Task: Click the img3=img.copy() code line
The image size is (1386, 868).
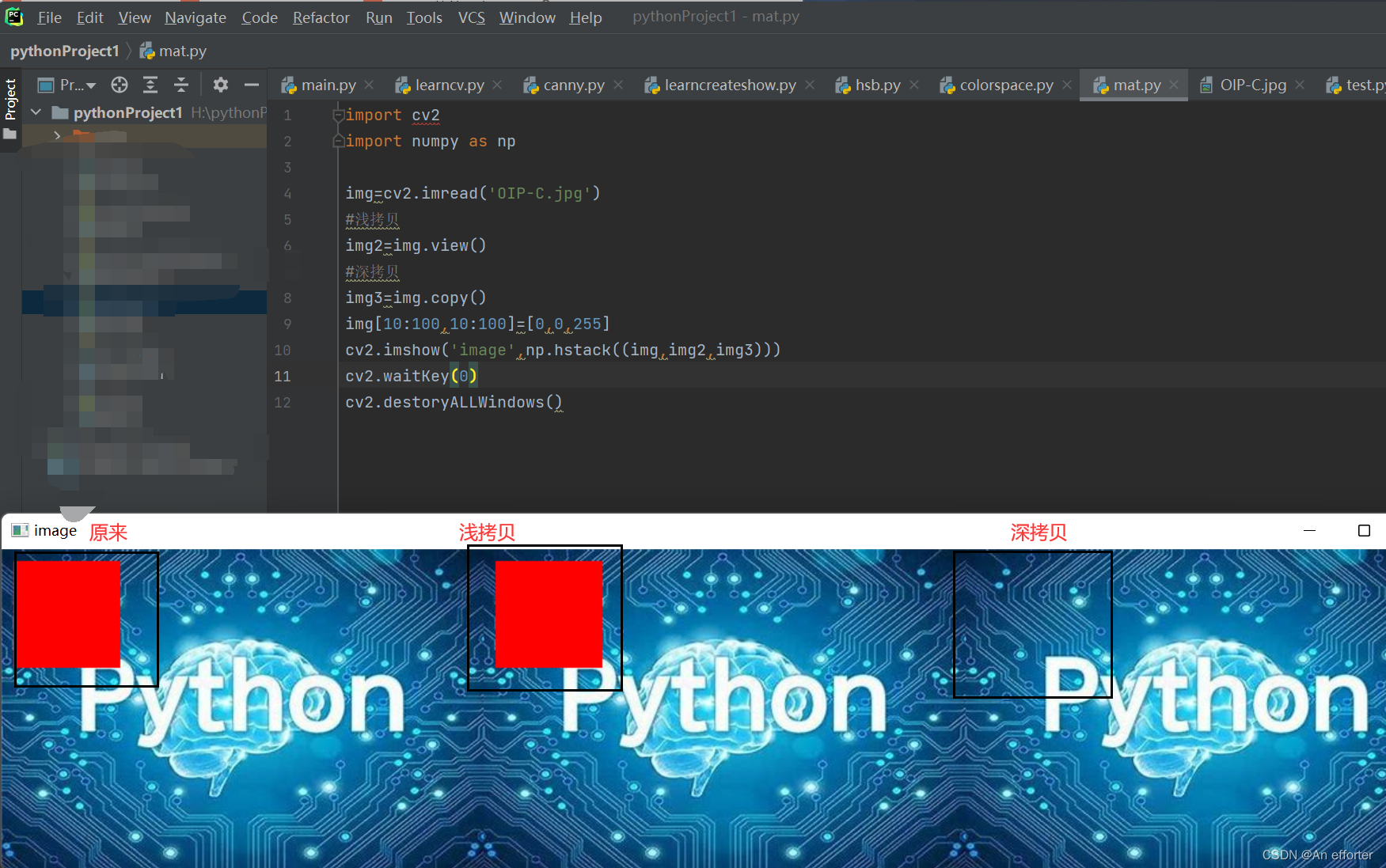Action: (416, 298)
